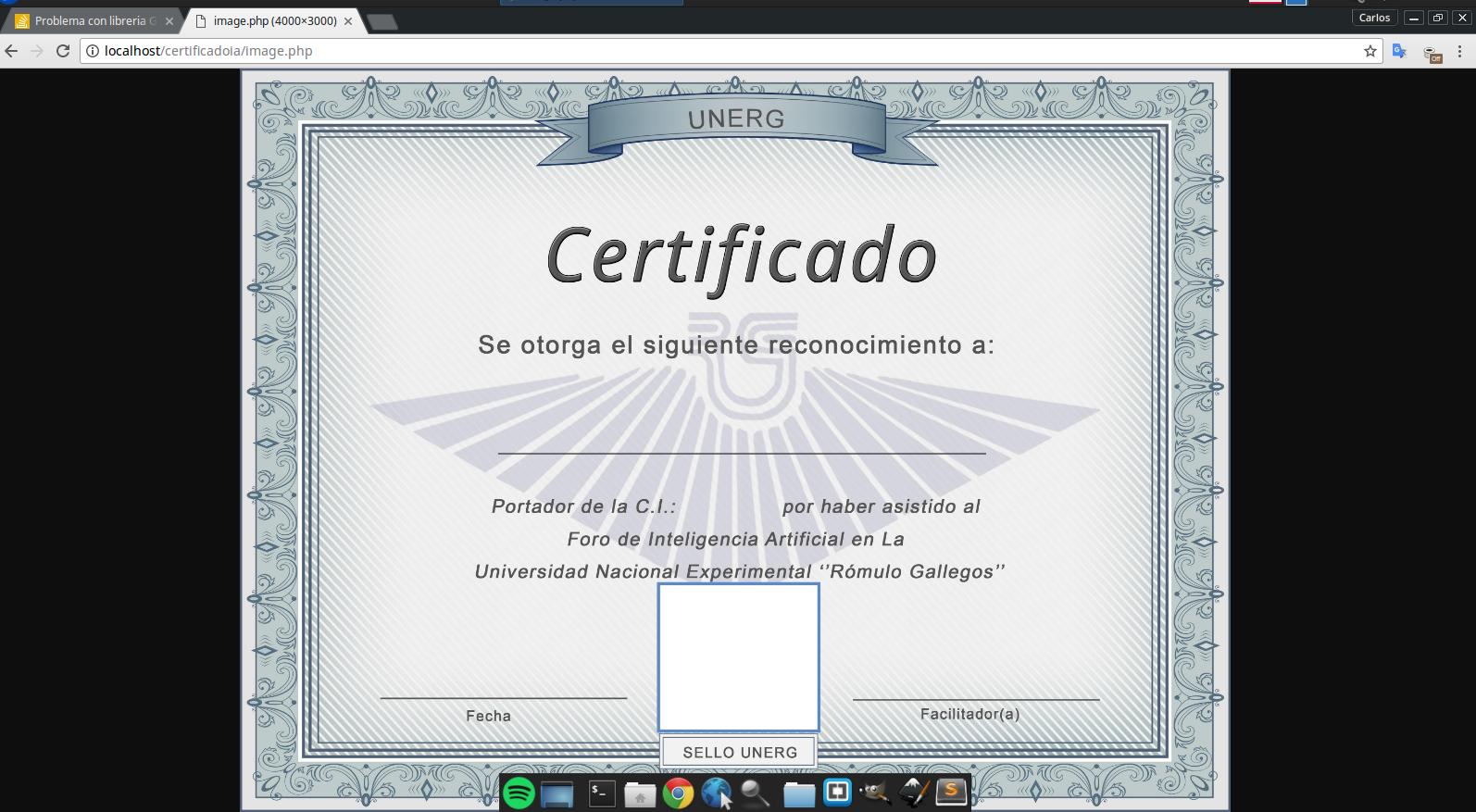Launch Brackets editor from the dock
Image resolution: width=1476 pixels, height=812 pixels.
pos(837,793)
